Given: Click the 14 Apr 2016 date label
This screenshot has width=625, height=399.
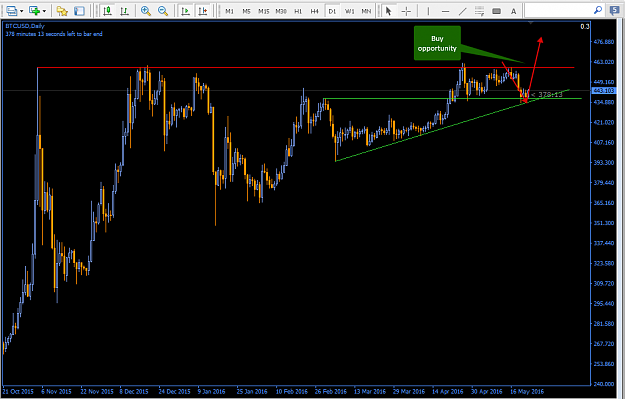Looking at the screenshot, I should [448, 391].
